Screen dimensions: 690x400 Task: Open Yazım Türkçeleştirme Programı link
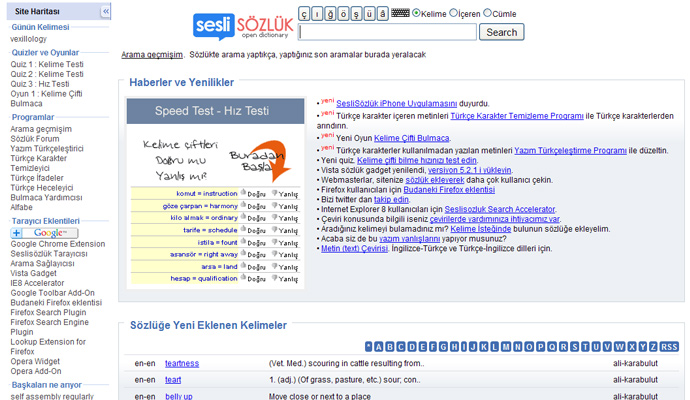570,150
